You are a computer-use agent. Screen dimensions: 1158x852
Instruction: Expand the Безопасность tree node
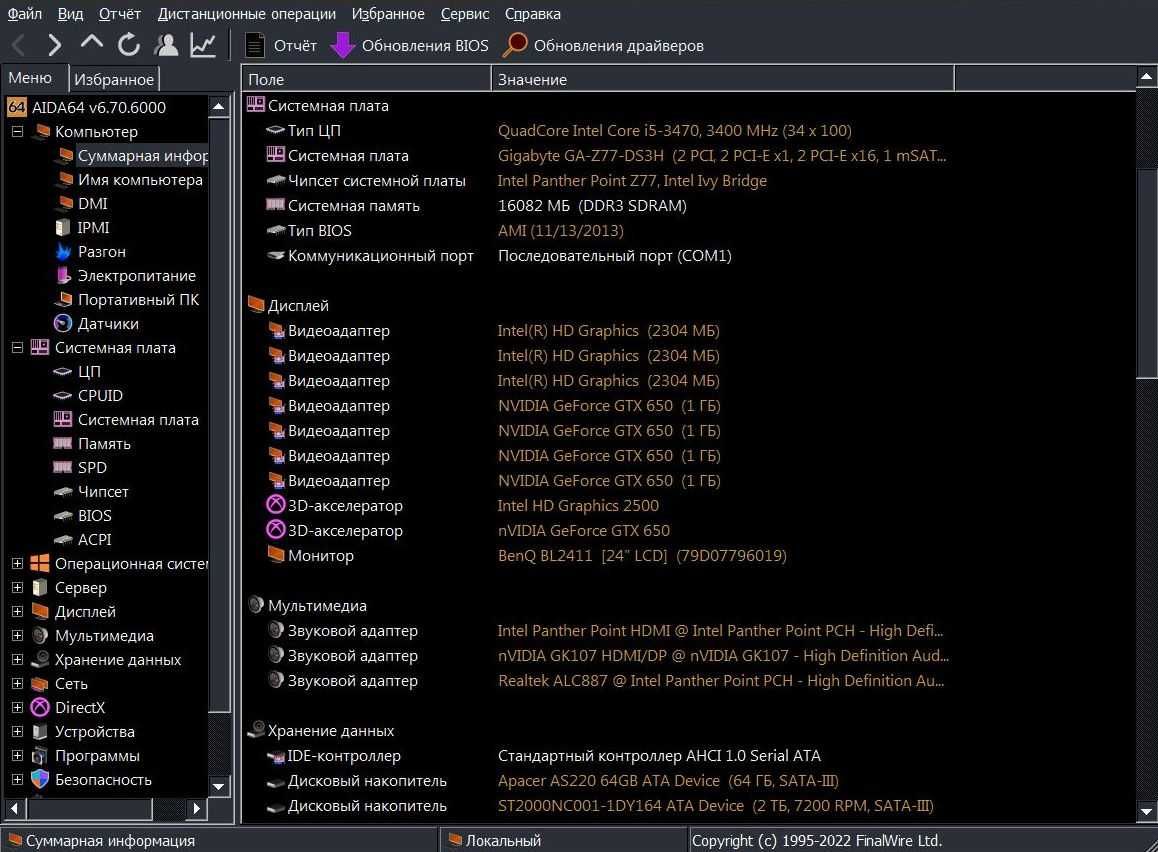17,780
